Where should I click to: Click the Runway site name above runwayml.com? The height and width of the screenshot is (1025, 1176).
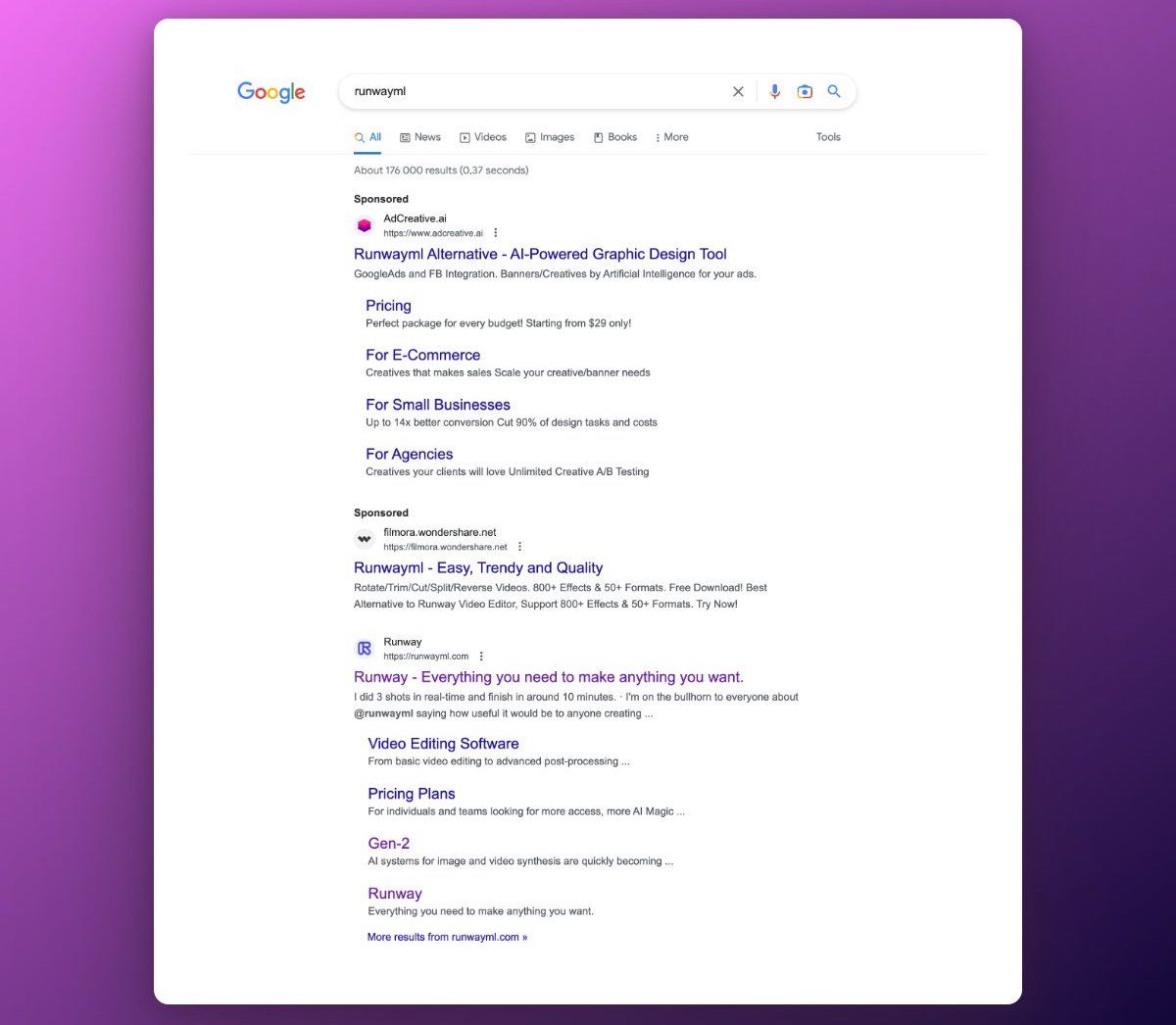[x=403, y=642]
